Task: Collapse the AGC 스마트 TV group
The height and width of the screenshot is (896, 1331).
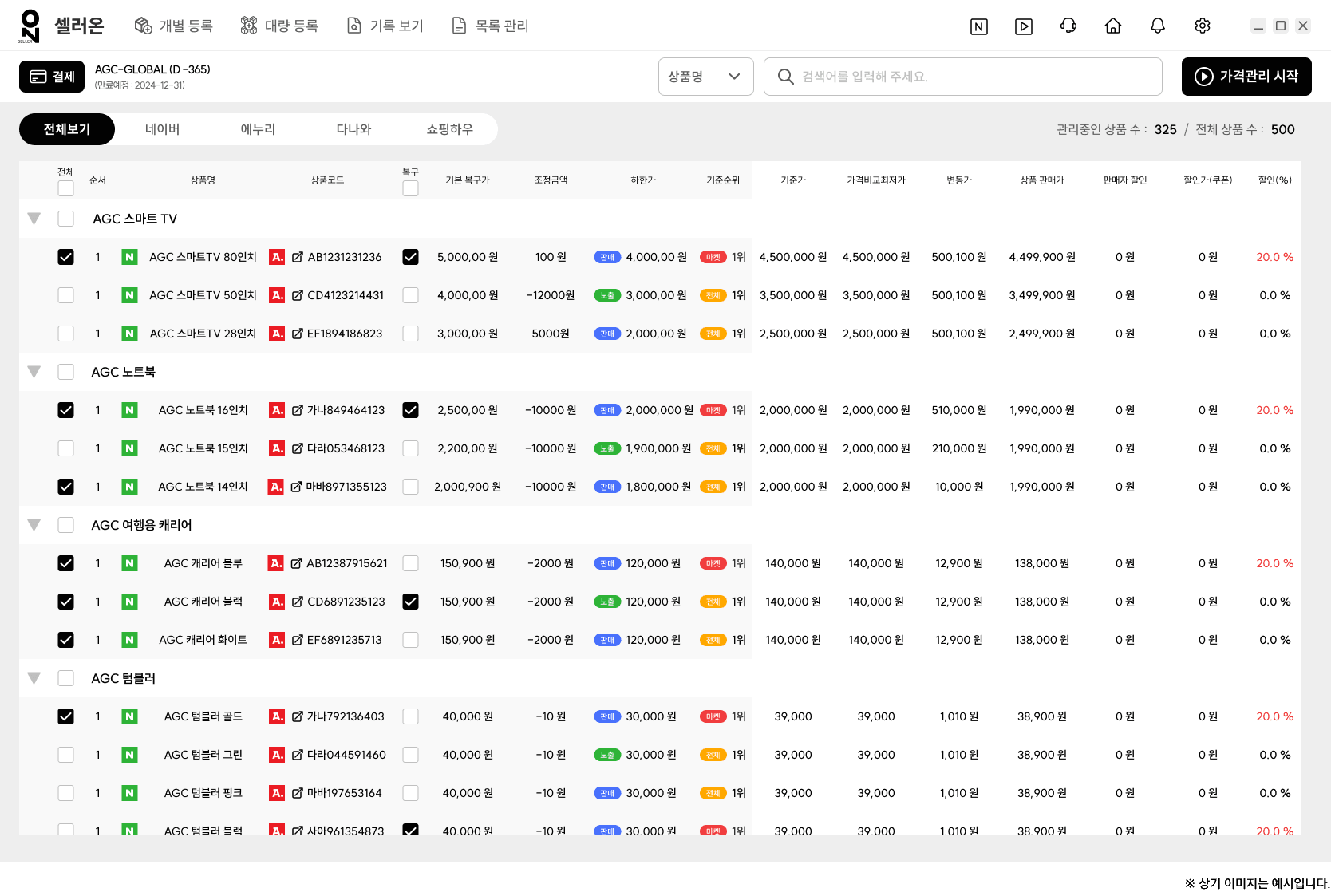Action: click(x=34, y=218)
